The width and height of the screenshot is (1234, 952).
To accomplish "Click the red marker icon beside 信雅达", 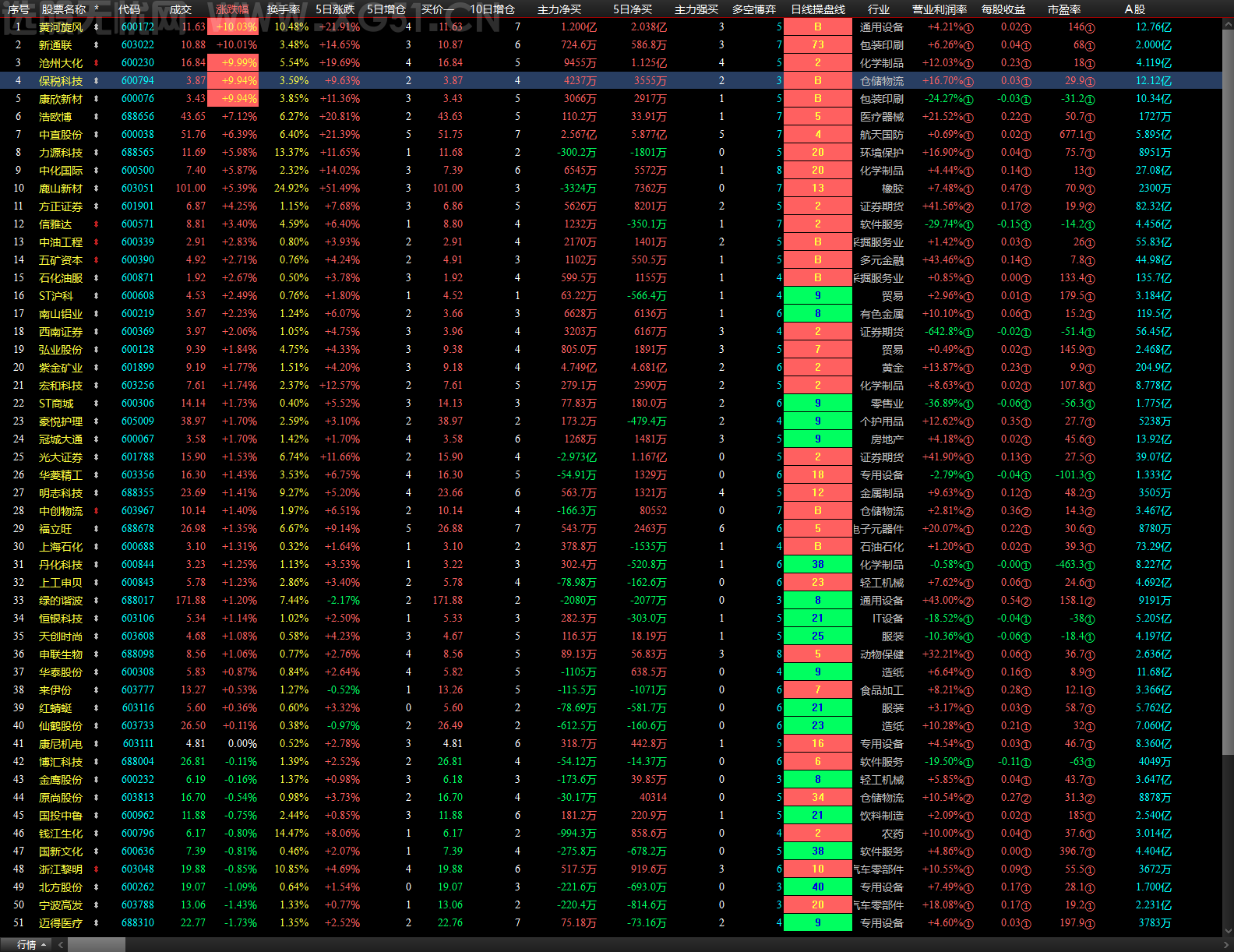I will click(97, 224).
